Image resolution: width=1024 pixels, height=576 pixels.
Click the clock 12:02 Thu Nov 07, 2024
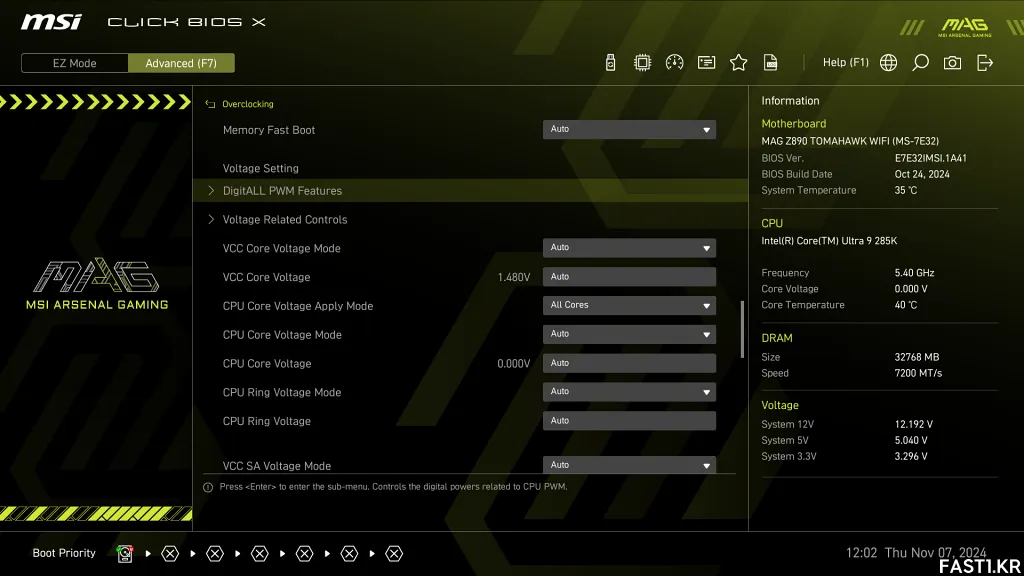916,552
